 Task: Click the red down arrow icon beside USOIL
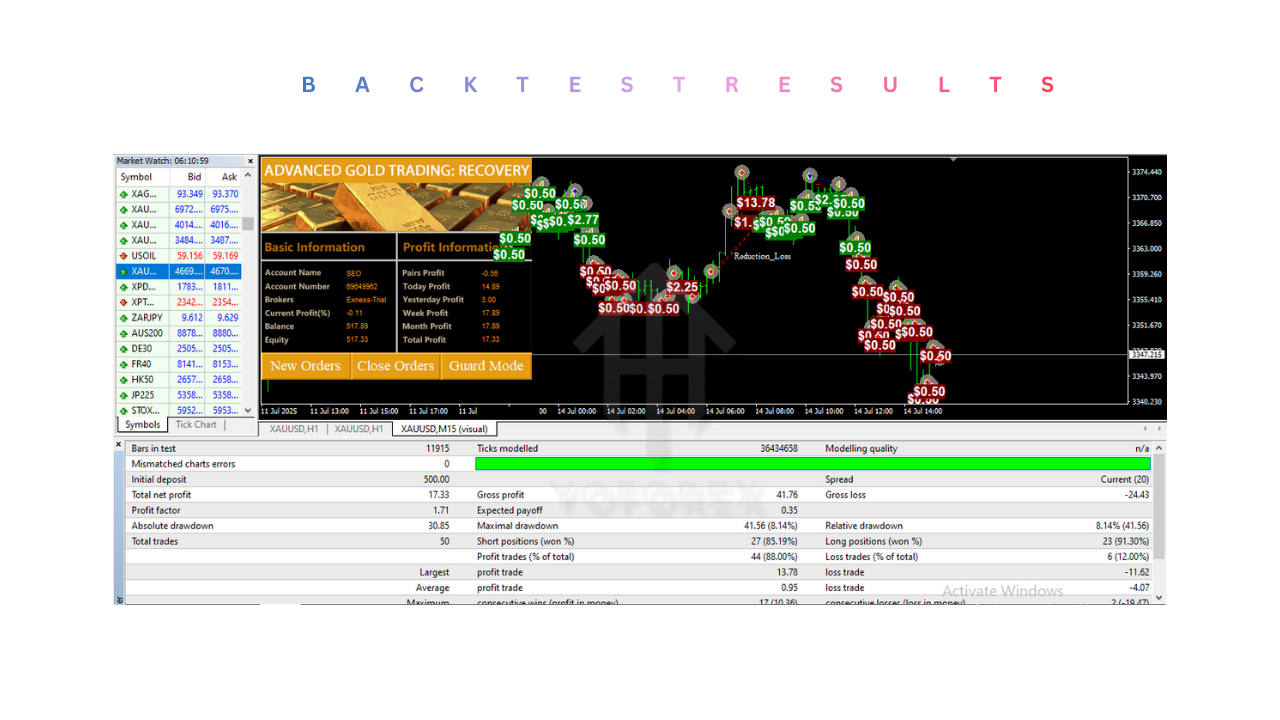[124, 255]
